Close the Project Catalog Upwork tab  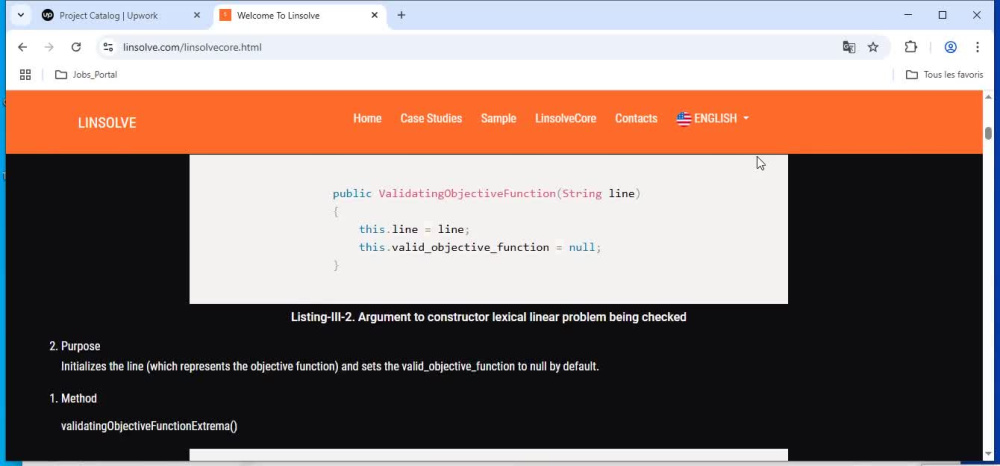click(x=196, y=15)
